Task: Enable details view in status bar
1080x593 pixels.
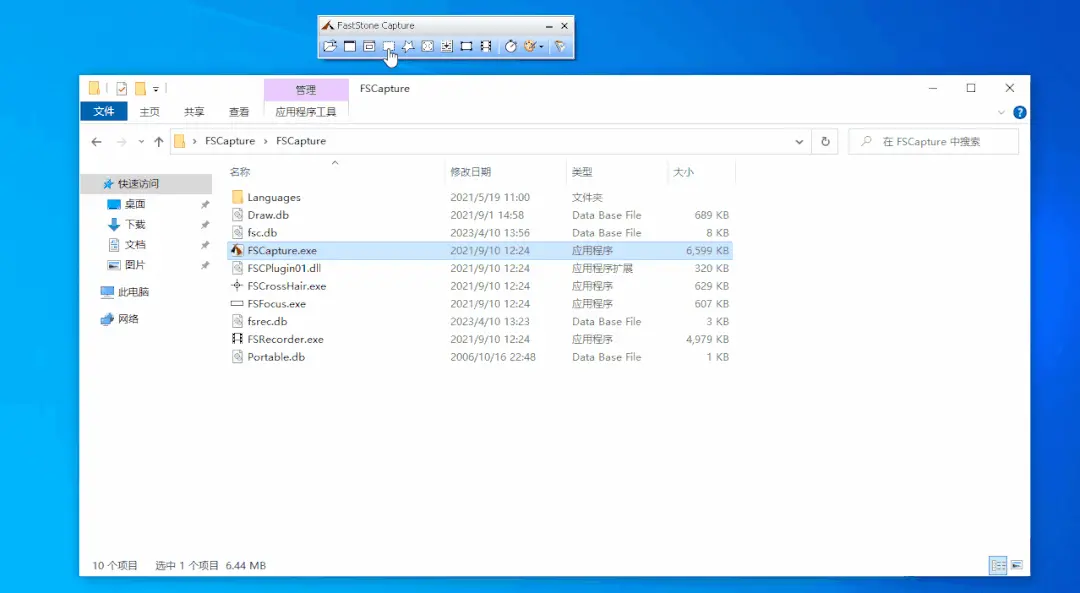Action: pyautogui.click(x=997, y=565)
